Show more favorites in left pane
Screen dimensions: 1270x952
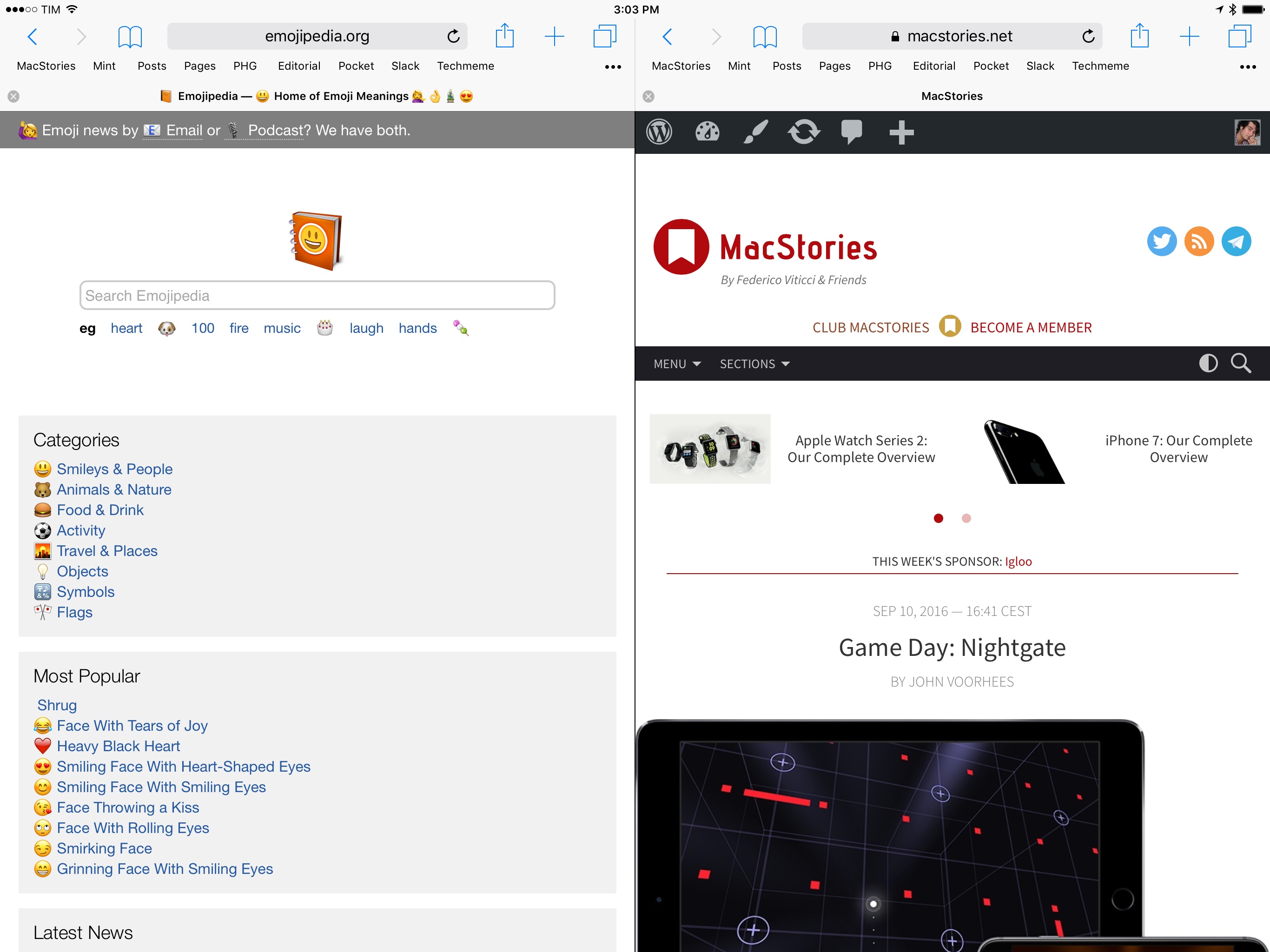[x=613, y=67]
